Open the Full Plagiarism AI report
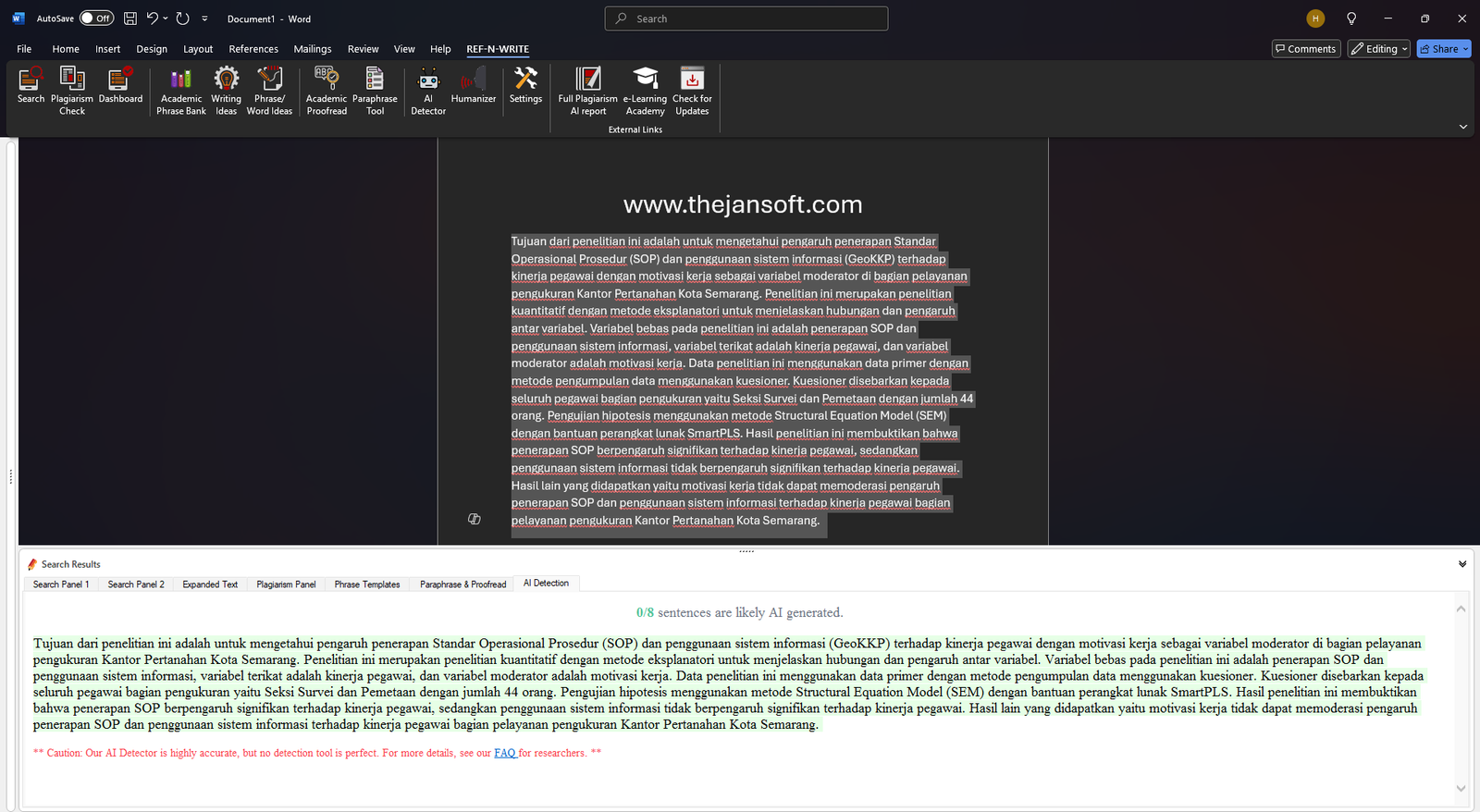Image resolution: width=1480 pixels, height=812 pixels. coord(587,91)
